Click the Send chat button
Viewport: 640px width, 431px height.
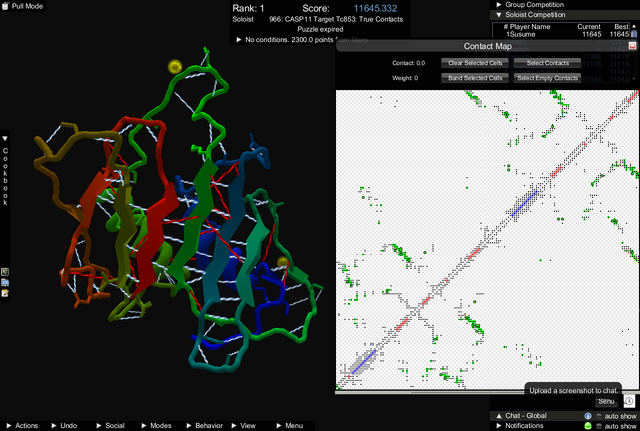(x=606, y=402)
